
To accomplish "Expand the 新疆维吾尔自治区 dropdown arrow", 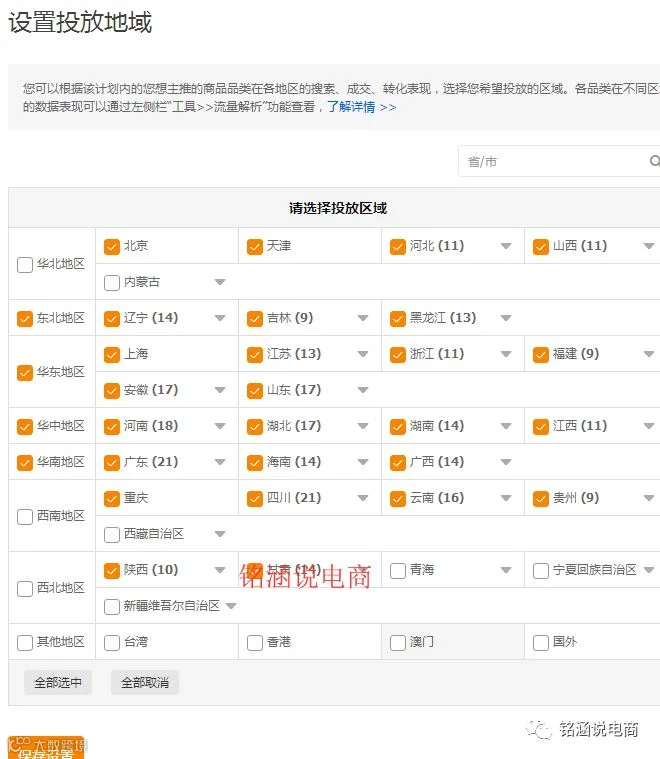I will pos(231,606).
